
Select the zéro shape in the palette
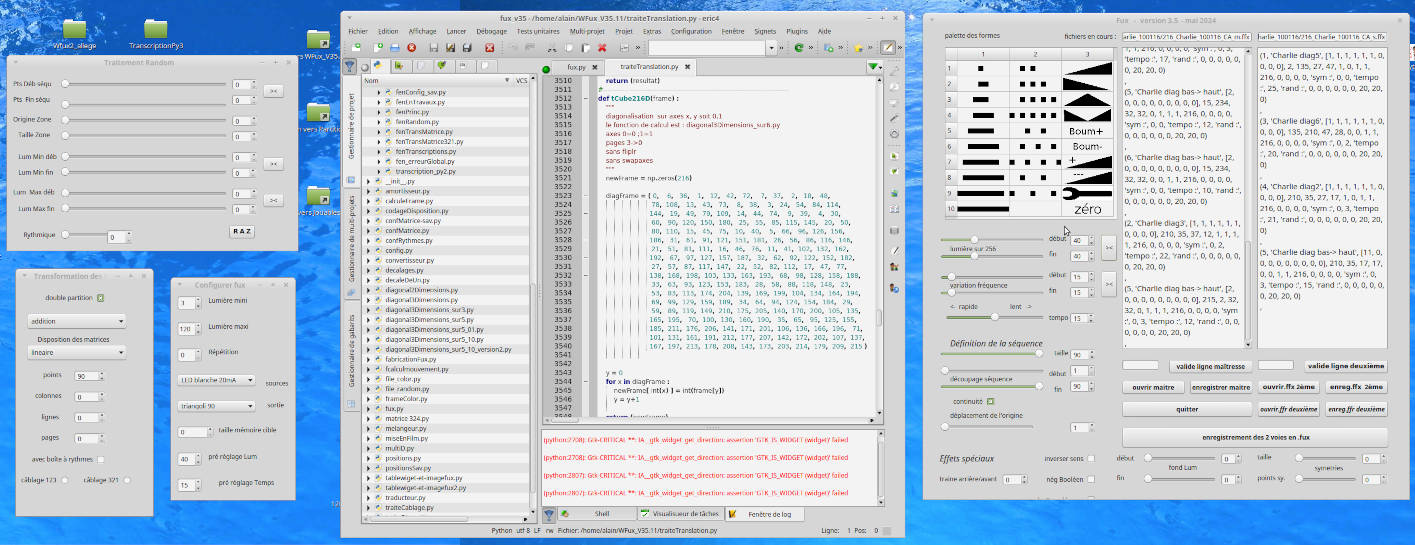(x=1085, y=210)
